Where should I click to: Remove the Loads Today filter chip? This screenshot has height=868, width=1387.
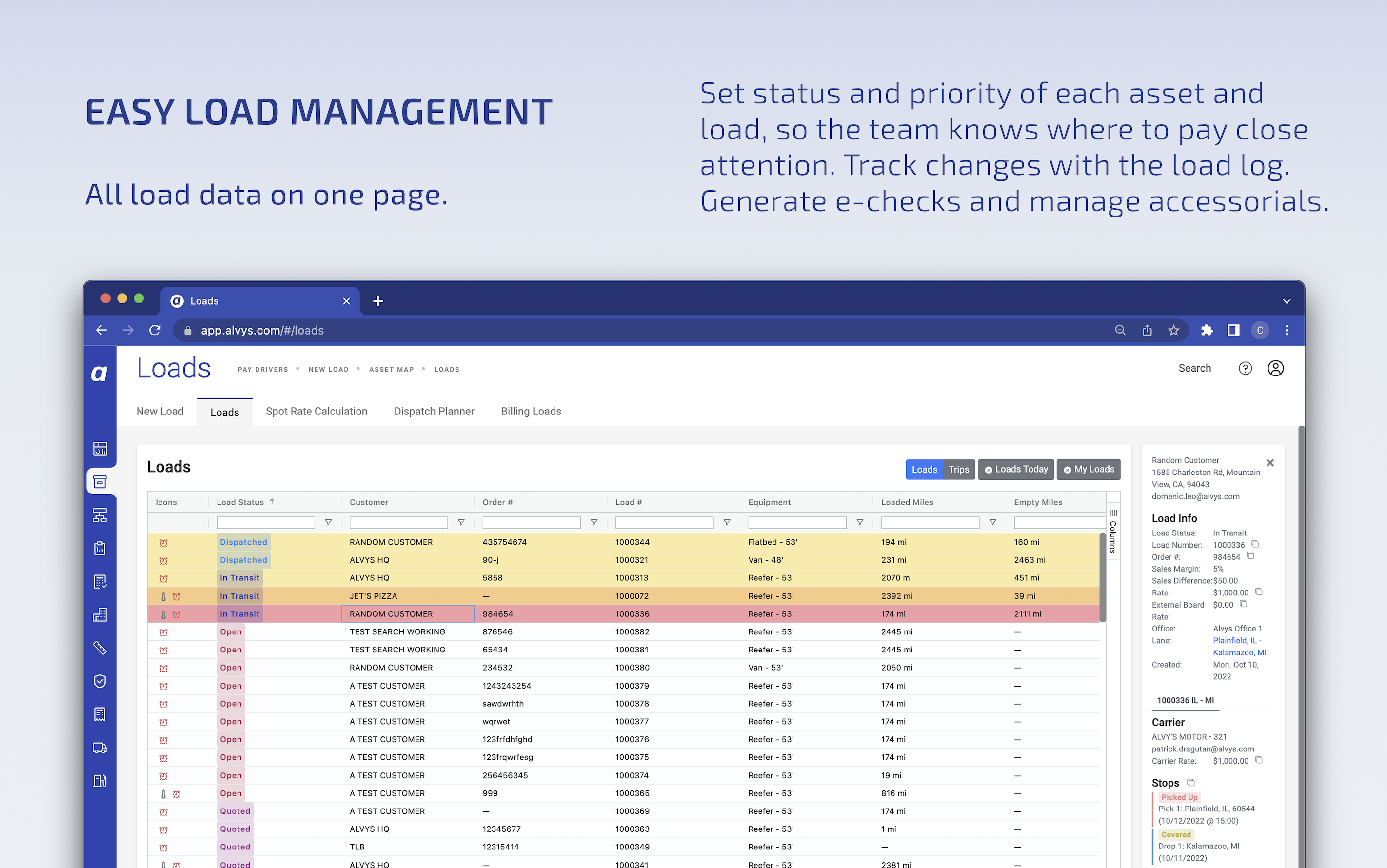[989, 469]
